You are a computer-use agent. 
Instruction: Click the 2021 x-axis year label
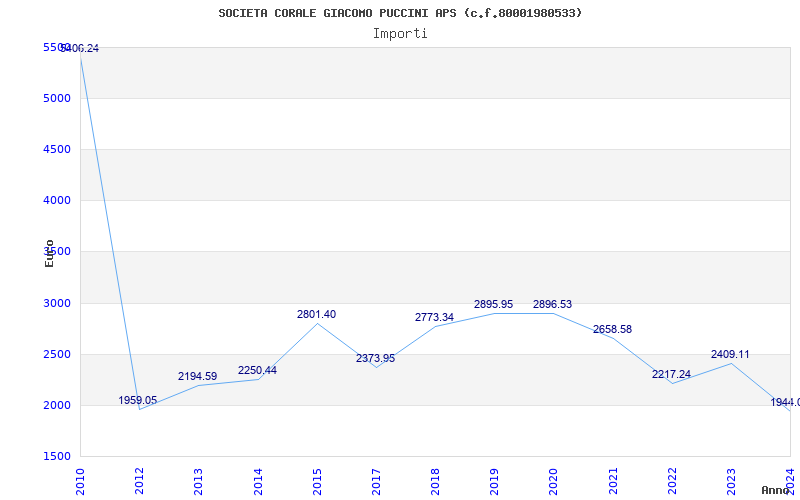click(613, 481)
